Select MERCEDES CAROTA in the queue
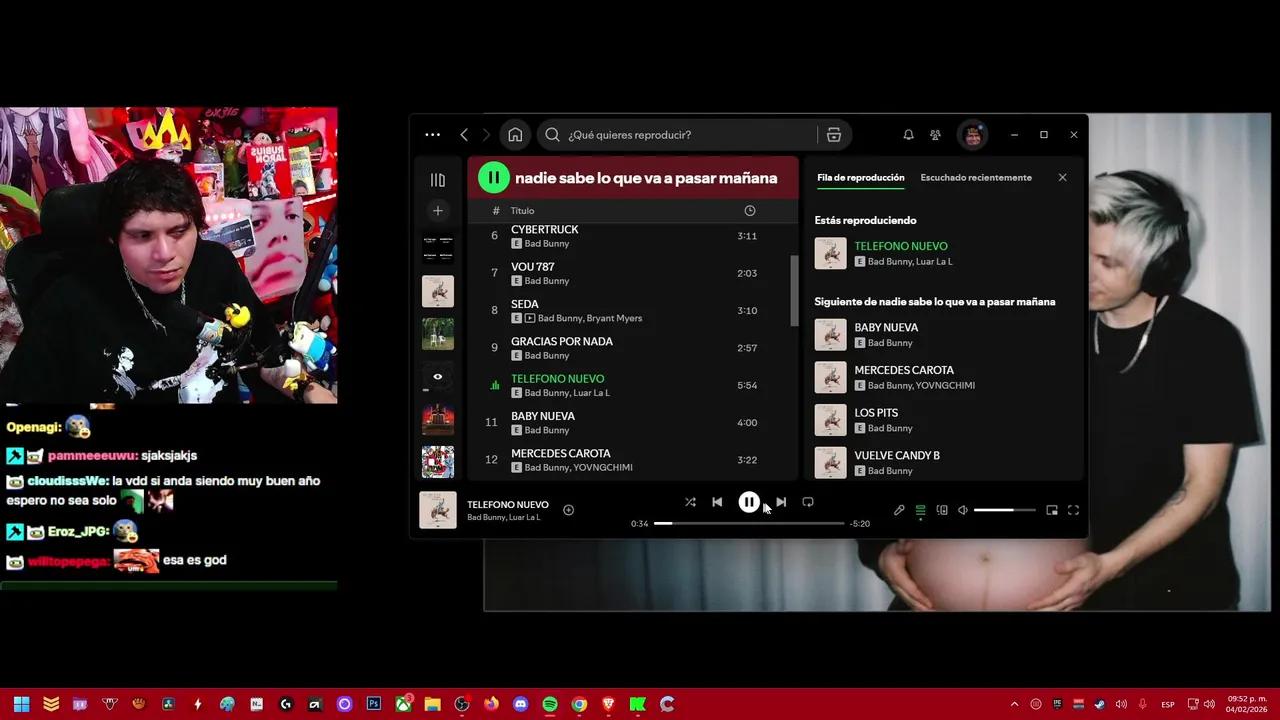This screenshot has width=1280, height=720. click(x=945, y=377)
